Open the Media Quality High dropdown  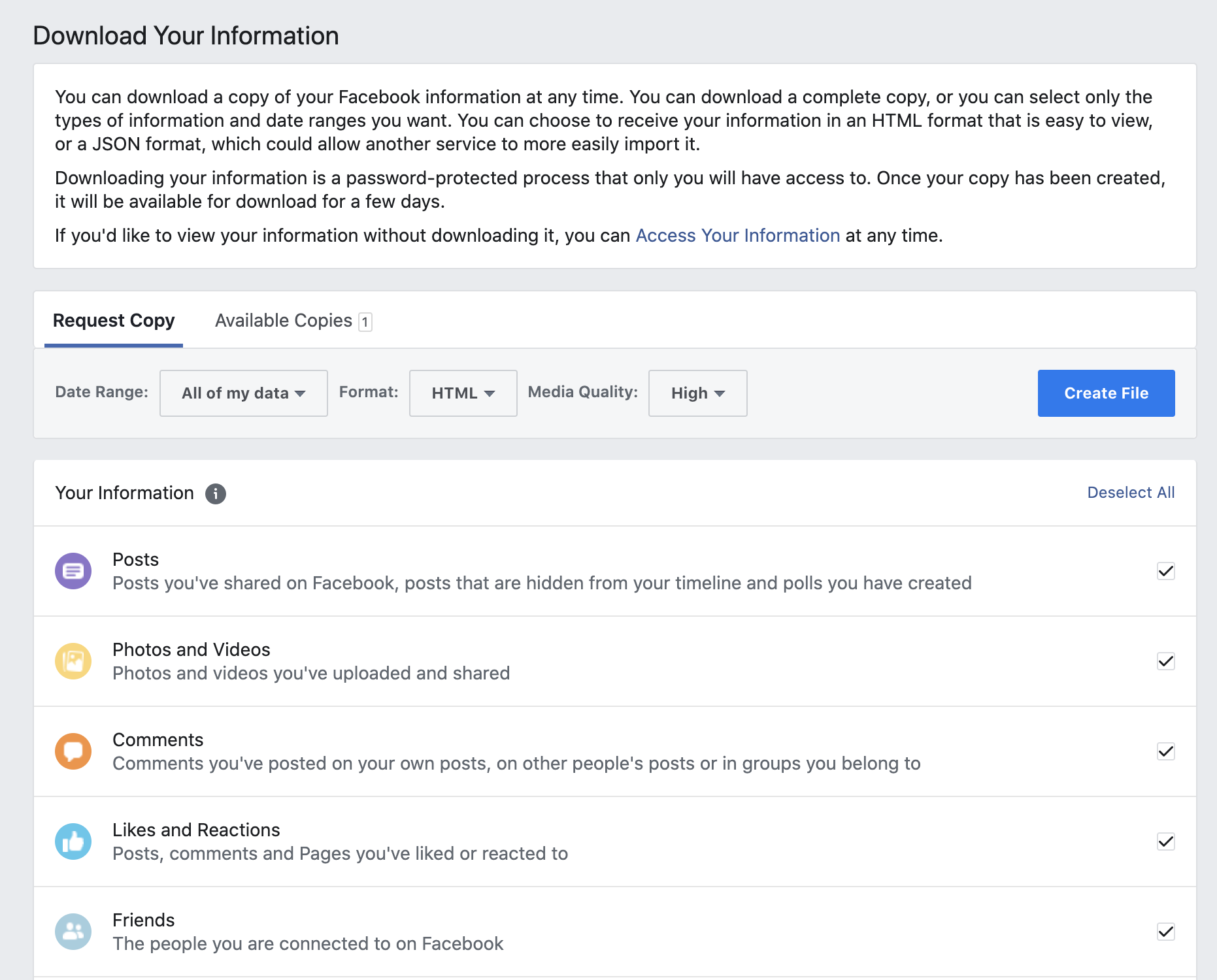697,393
